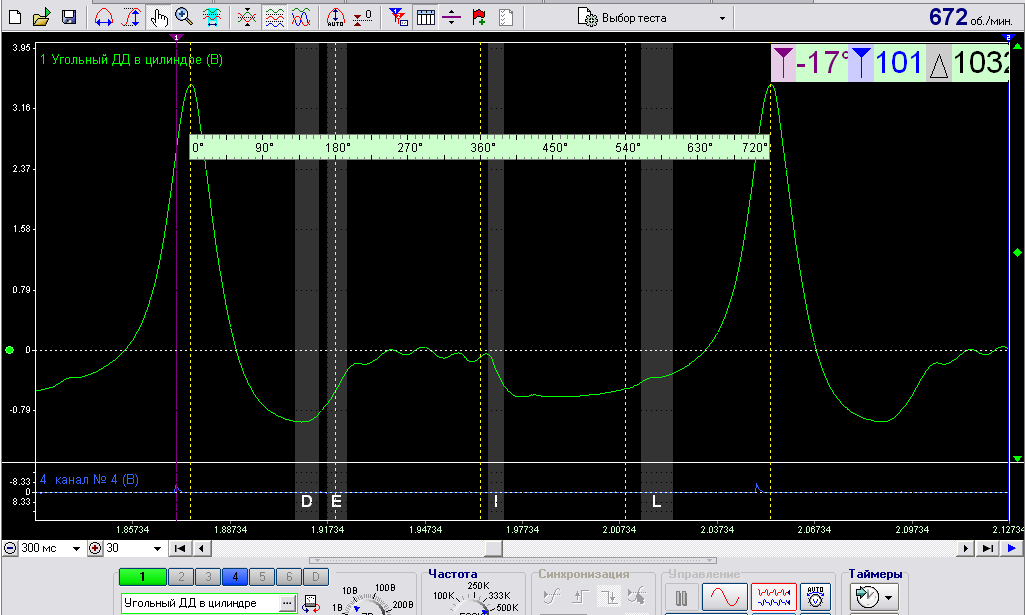Image resolution: width=1025 pixels, height=615 pixels.
Task: Click the purple divider ruler icon
Action: pyautogui.click(x=451, y=17)
